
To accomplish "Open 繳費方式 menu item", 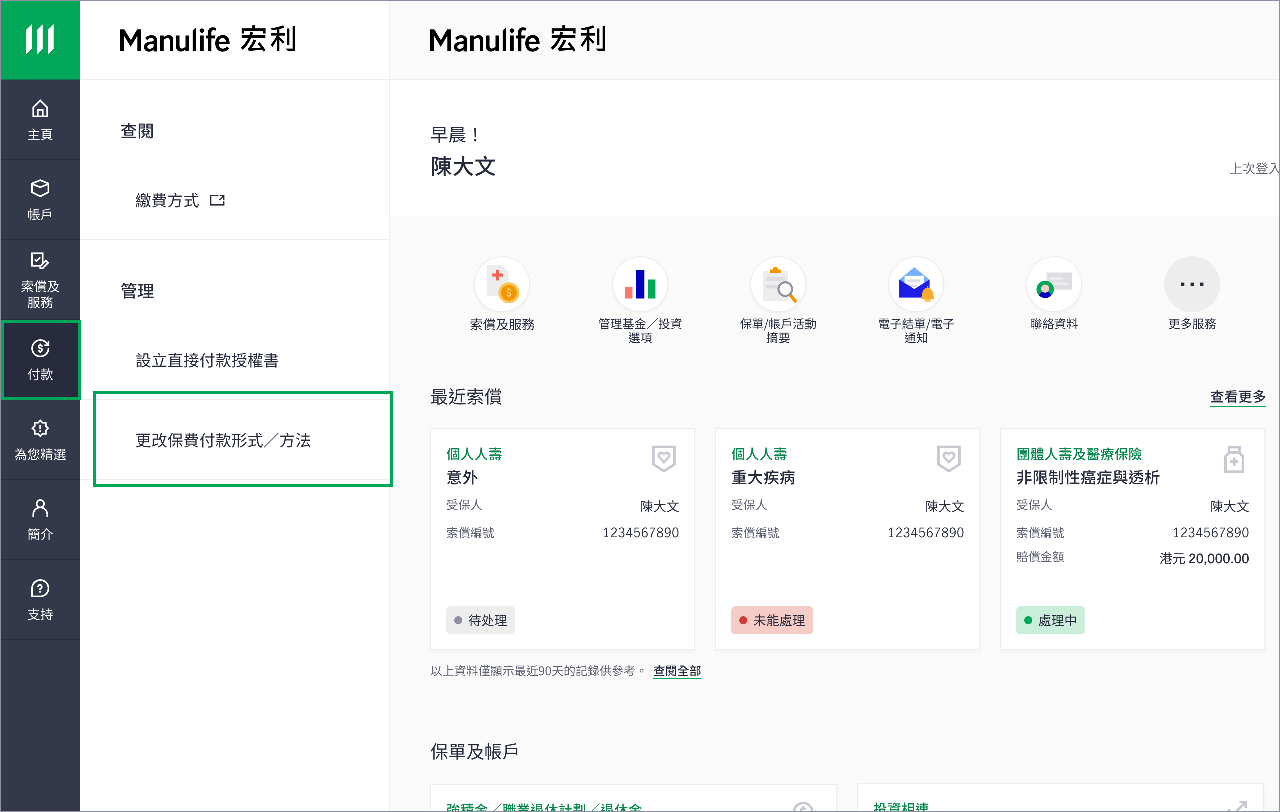I will pos(180,200).
